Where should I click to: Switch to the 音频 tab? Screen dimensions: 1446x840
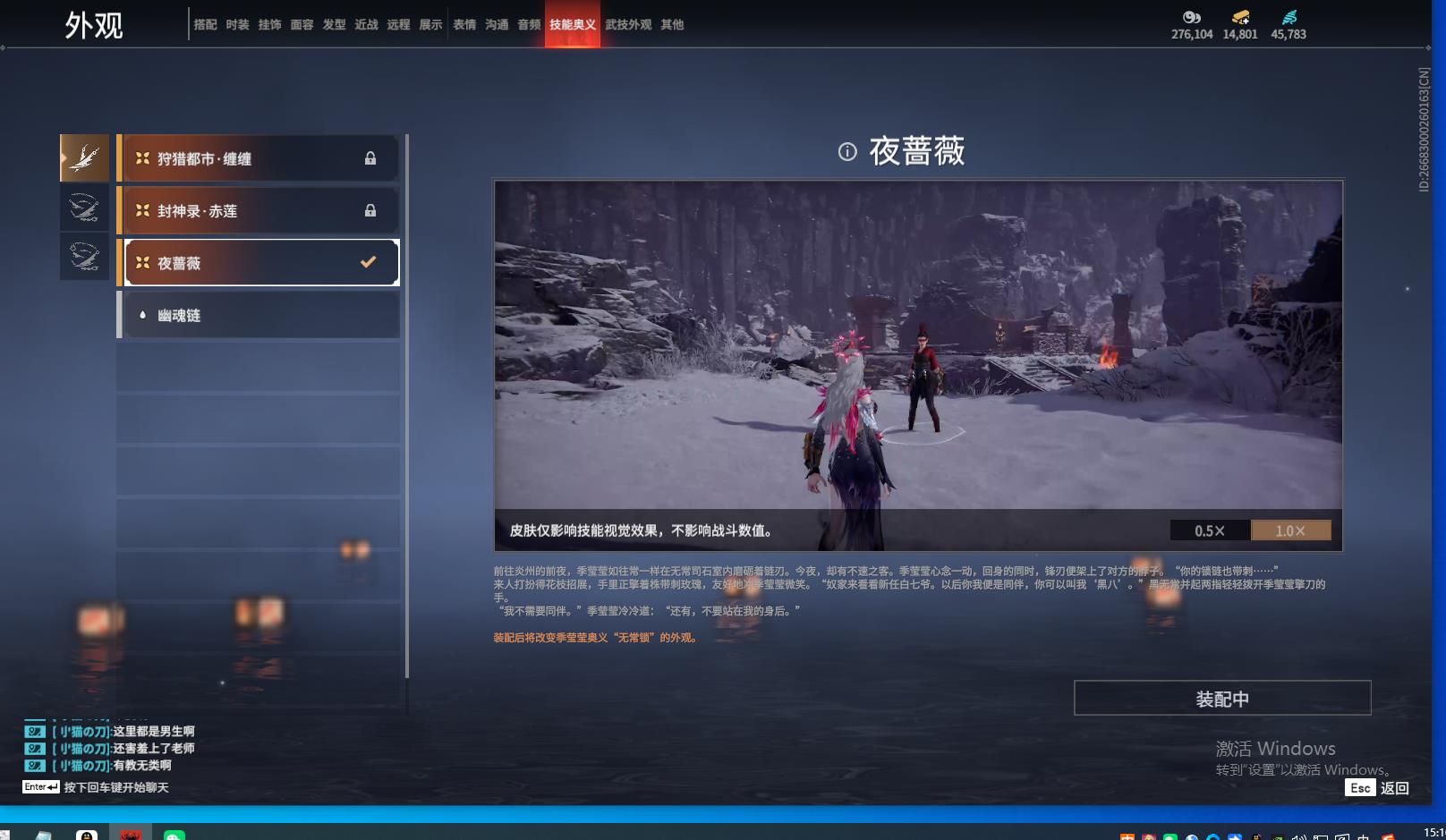click(x=530, y=25)
